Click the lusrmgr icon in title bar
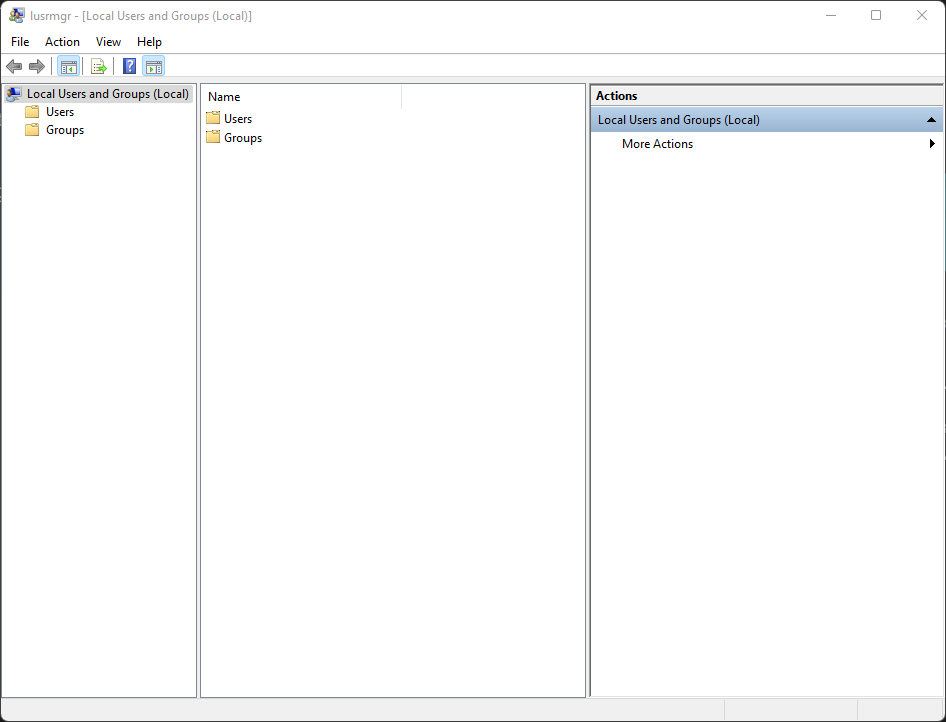Screen dimensions: 946x722 coord(17,15)
